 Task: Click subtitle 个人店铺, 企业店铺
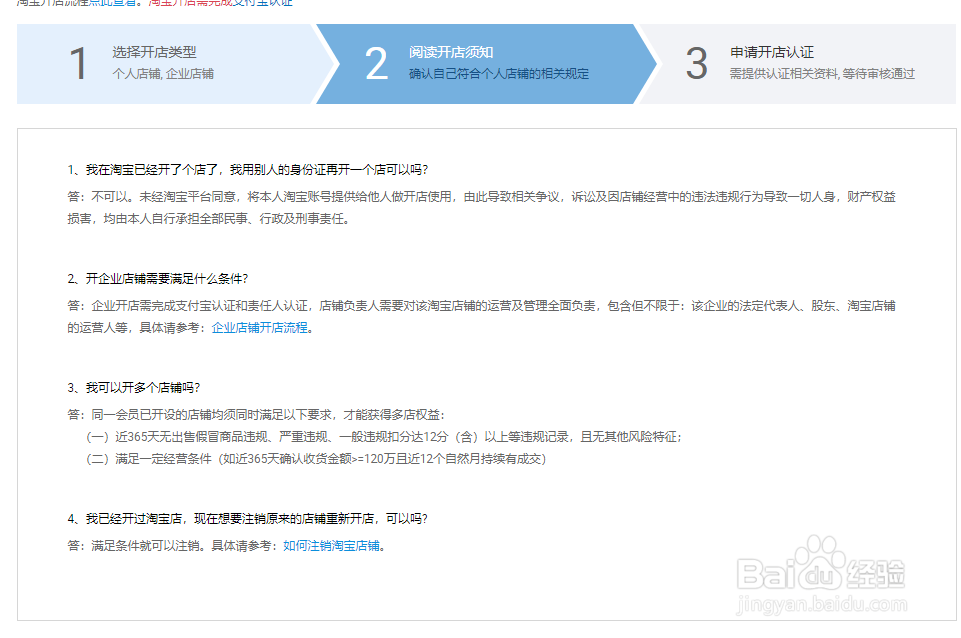(x=163, y=74)
